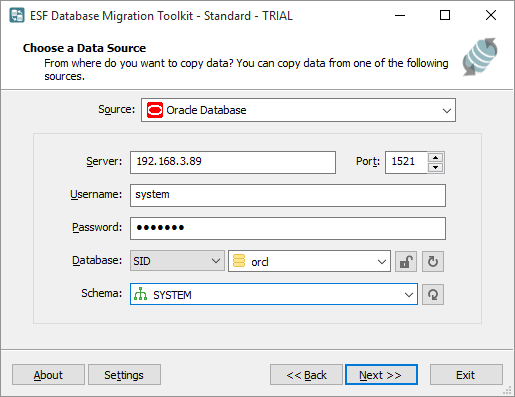Click the yellow database stack icon by orcl
515x397 pixels.
(x=239, y=261)
